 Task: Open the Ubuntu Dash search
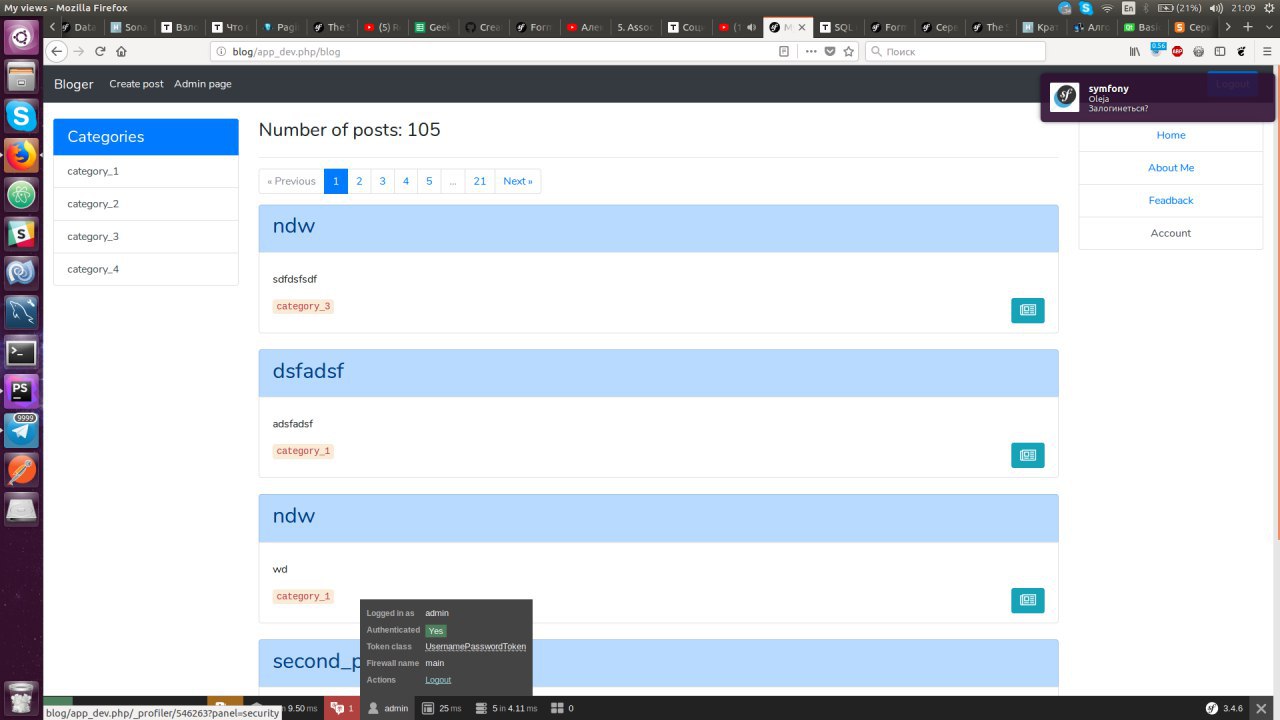[x=21, y=38]
